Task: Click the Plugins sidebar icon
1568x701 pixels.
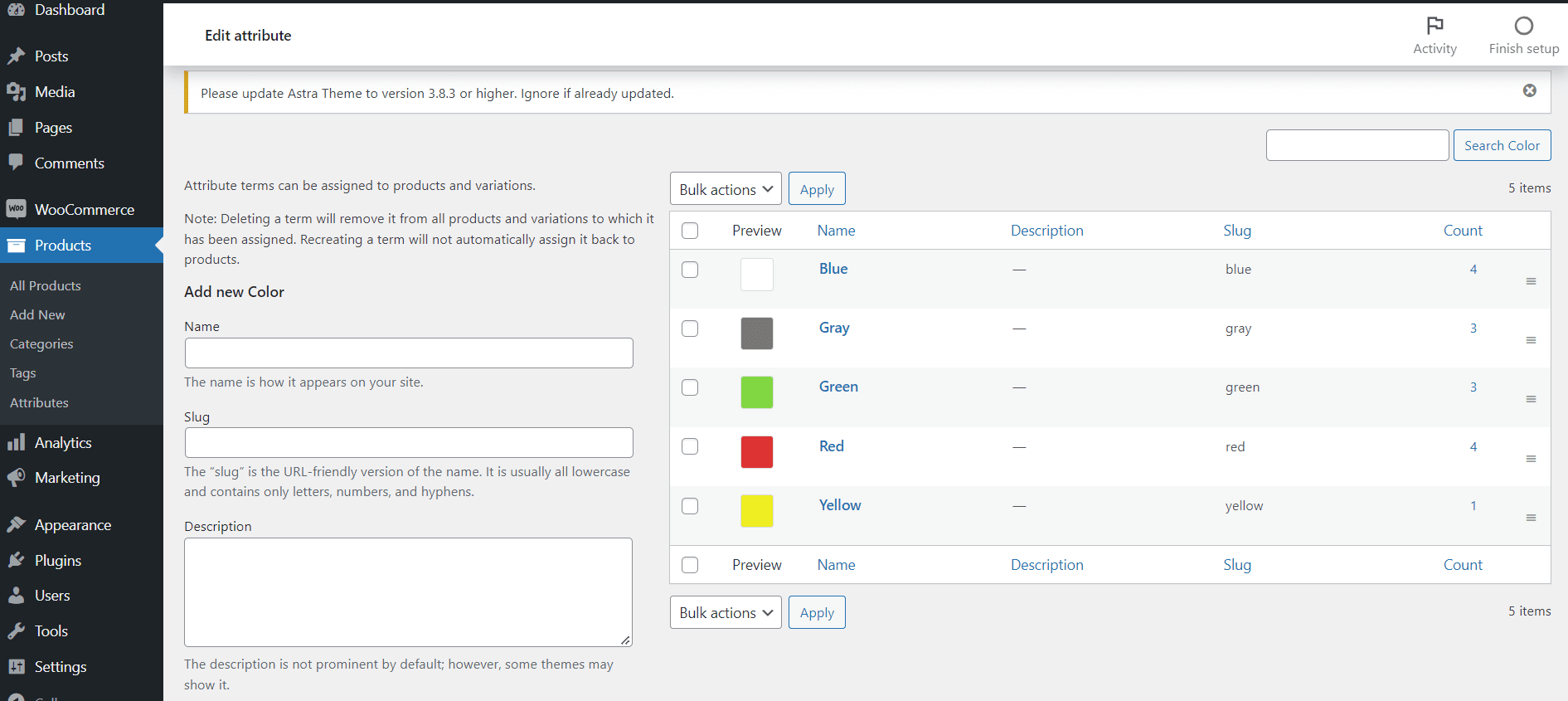Action: [x=16, y=560]
